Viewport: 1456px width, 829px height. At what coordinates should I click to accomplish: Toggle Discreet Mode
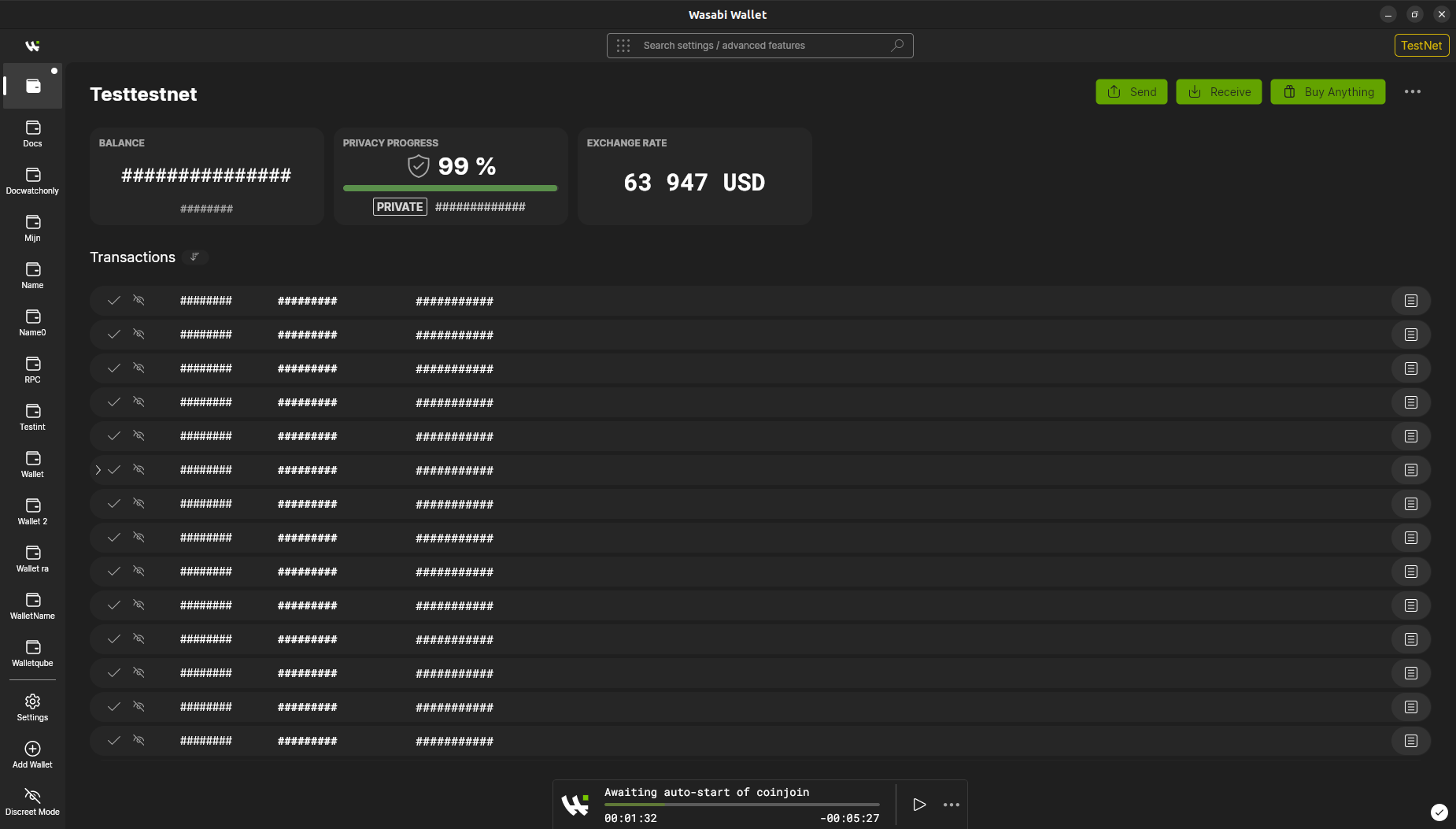coord(32,801)
